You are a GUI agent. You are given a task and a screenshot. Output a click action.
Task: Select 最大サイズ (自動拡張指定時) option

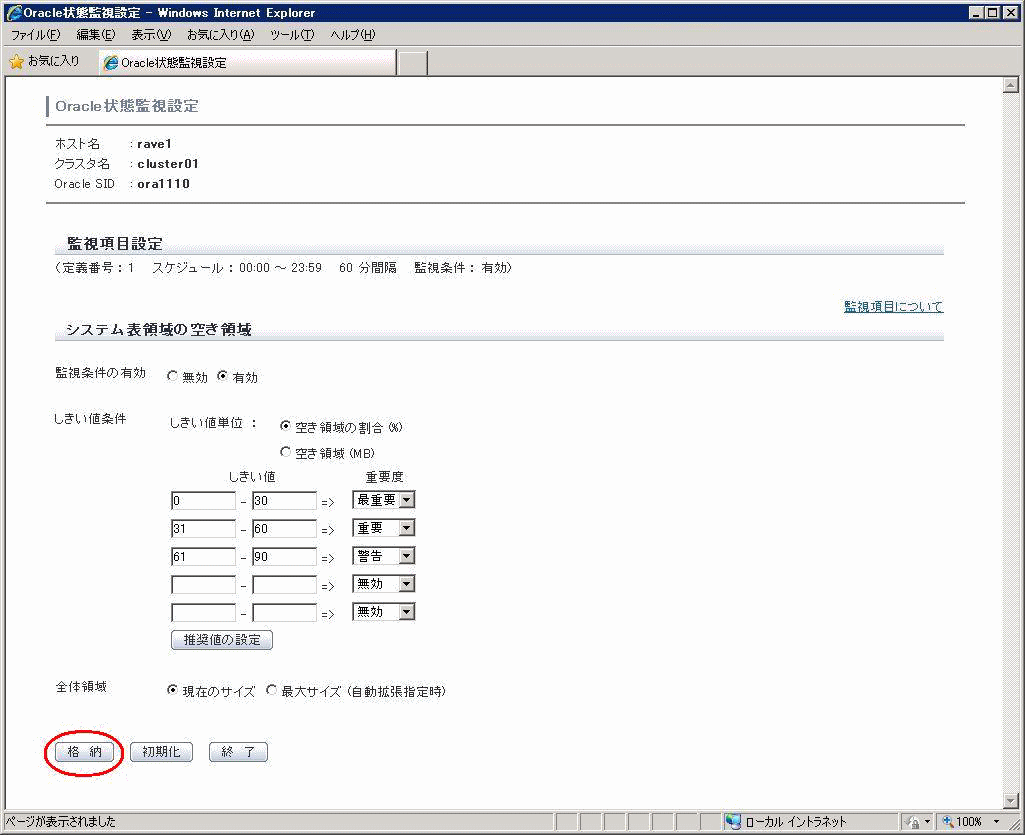(x=271, y=690)
